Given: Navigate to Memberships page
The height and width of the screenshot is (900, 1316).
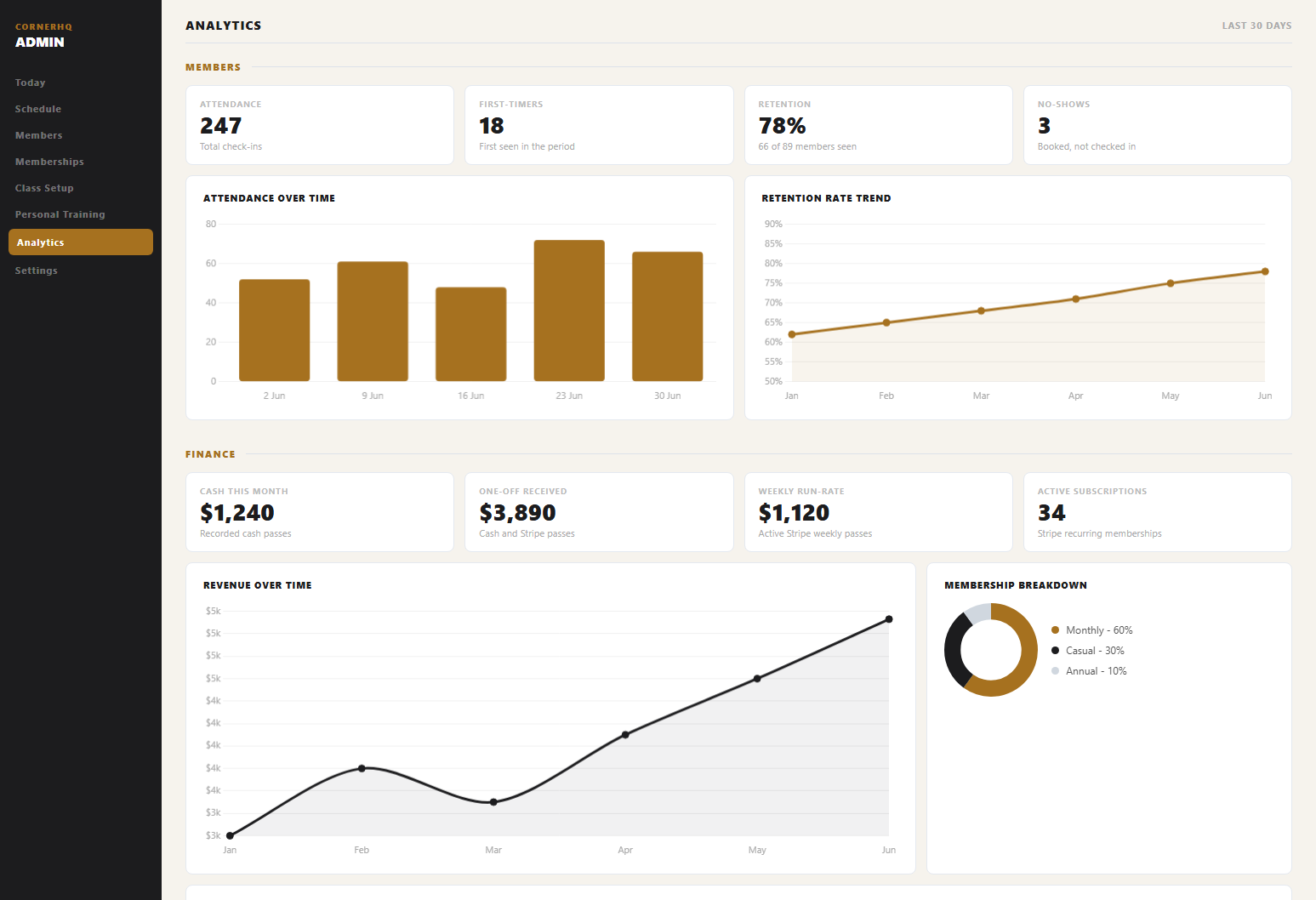Looking at the screenshot, I should tap(49, 162).
